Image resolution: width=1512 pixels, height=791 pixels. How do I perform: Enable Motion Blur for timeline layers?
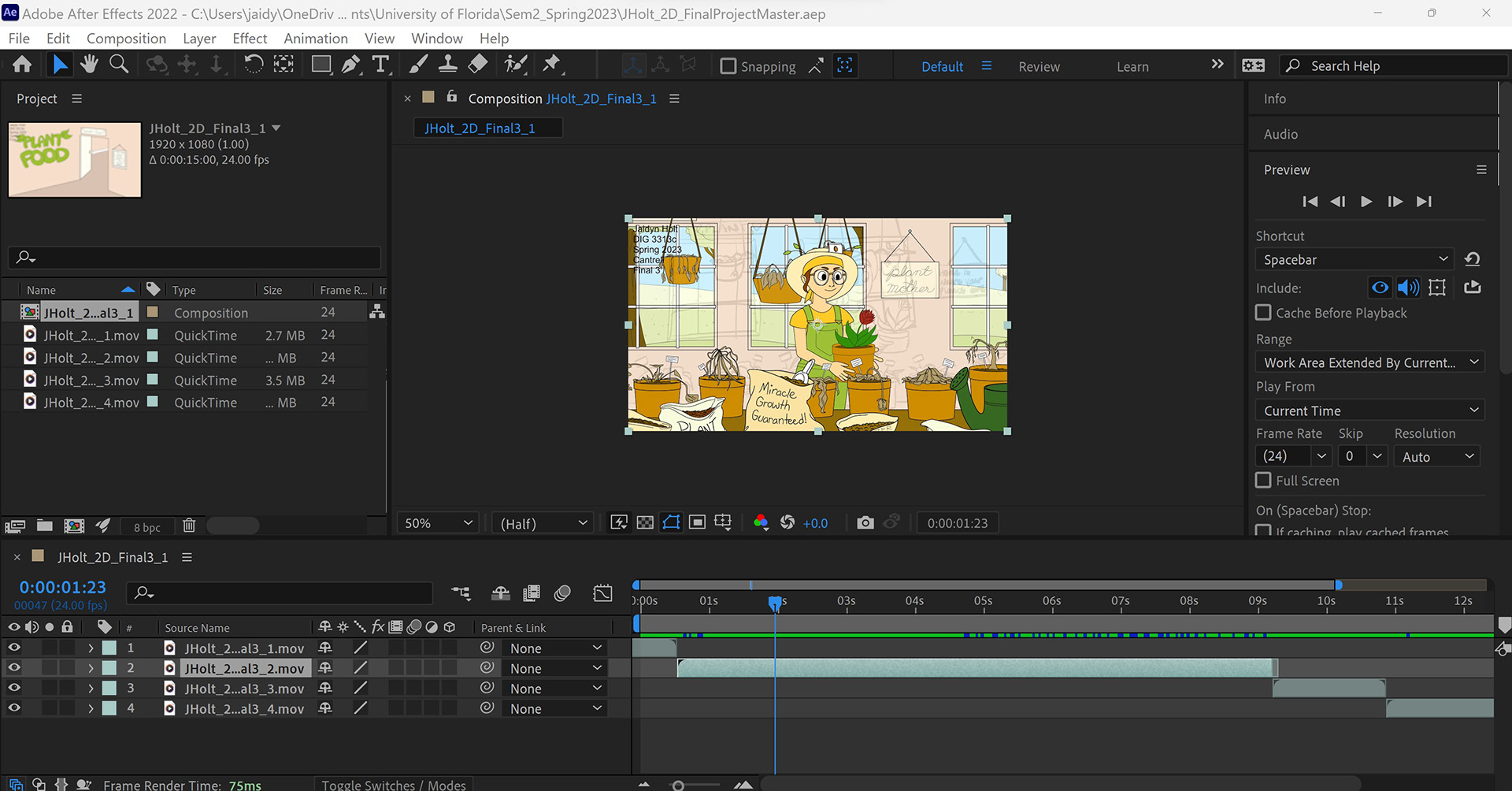pos(562,593)
